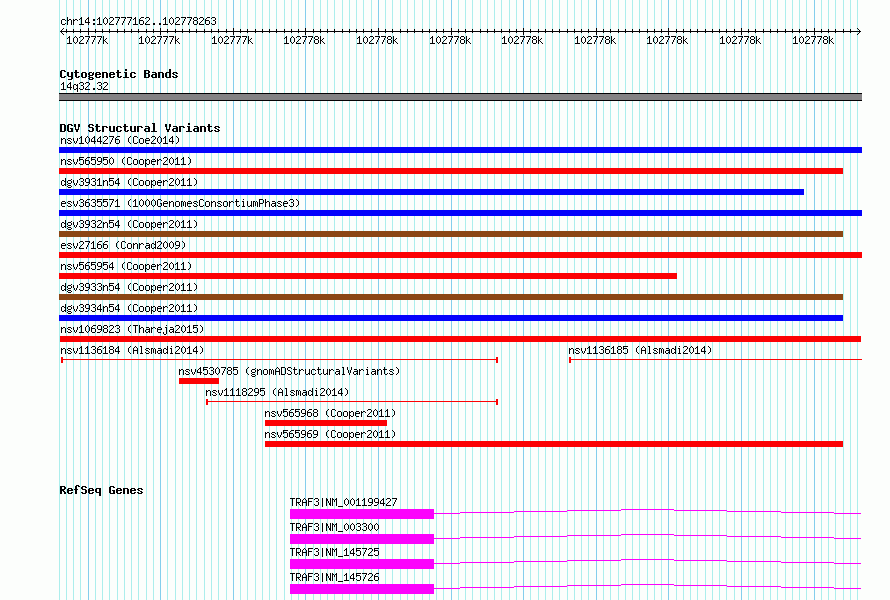Viewport: 890px width, 600px height.
Task: Click the left arrow end of ruler
Action: click(62, 32)
